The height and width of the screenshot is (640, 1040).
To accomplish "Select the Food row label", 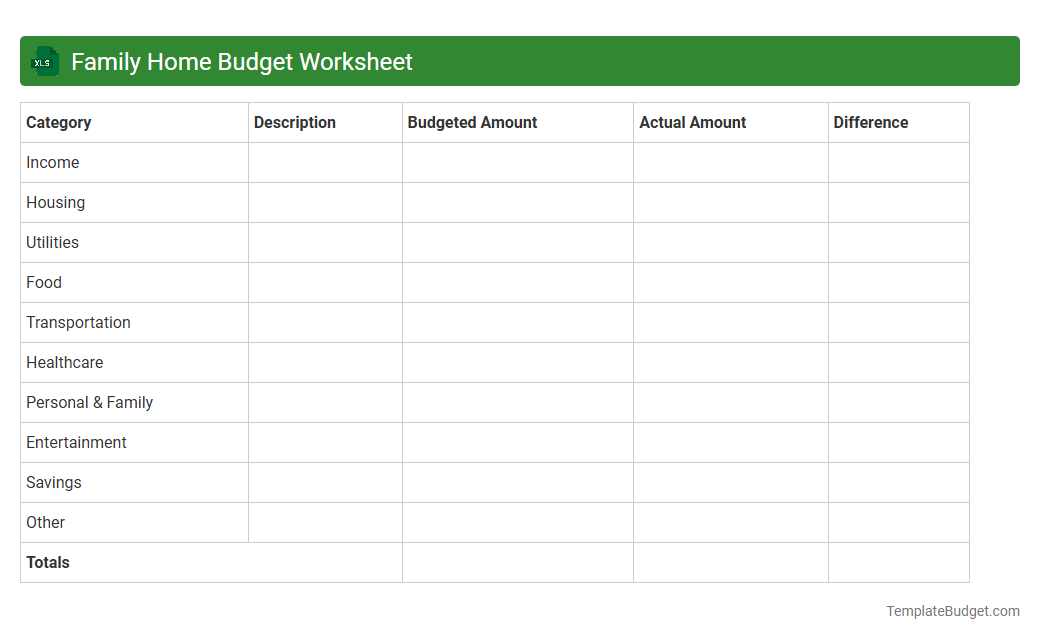I will pos(43,282).
